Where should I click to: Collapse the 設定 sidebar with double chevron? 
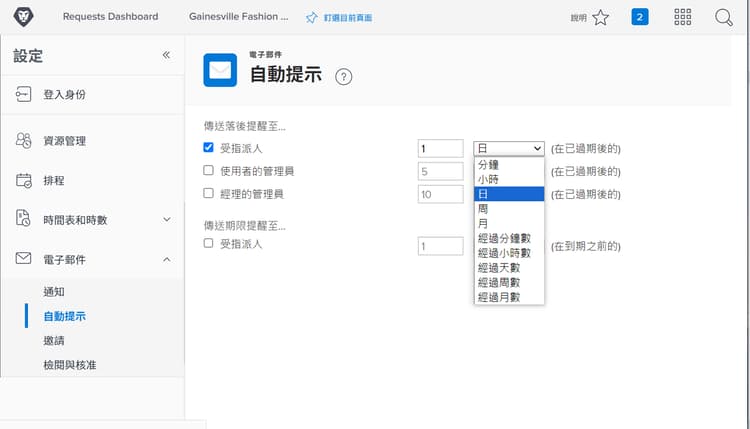coord(166,55)
